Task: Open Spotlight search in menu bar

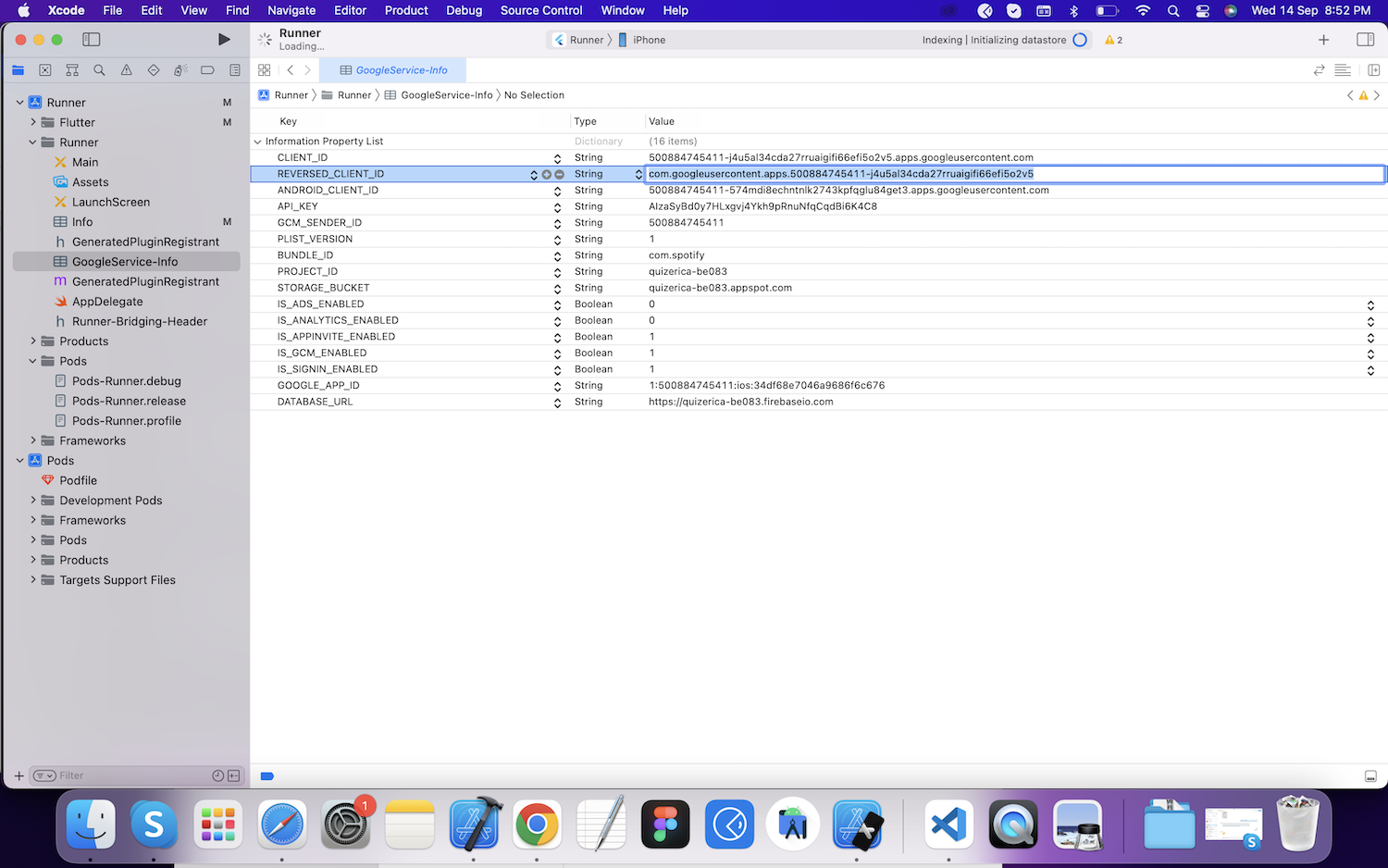Action: (x=1173, y=10)
